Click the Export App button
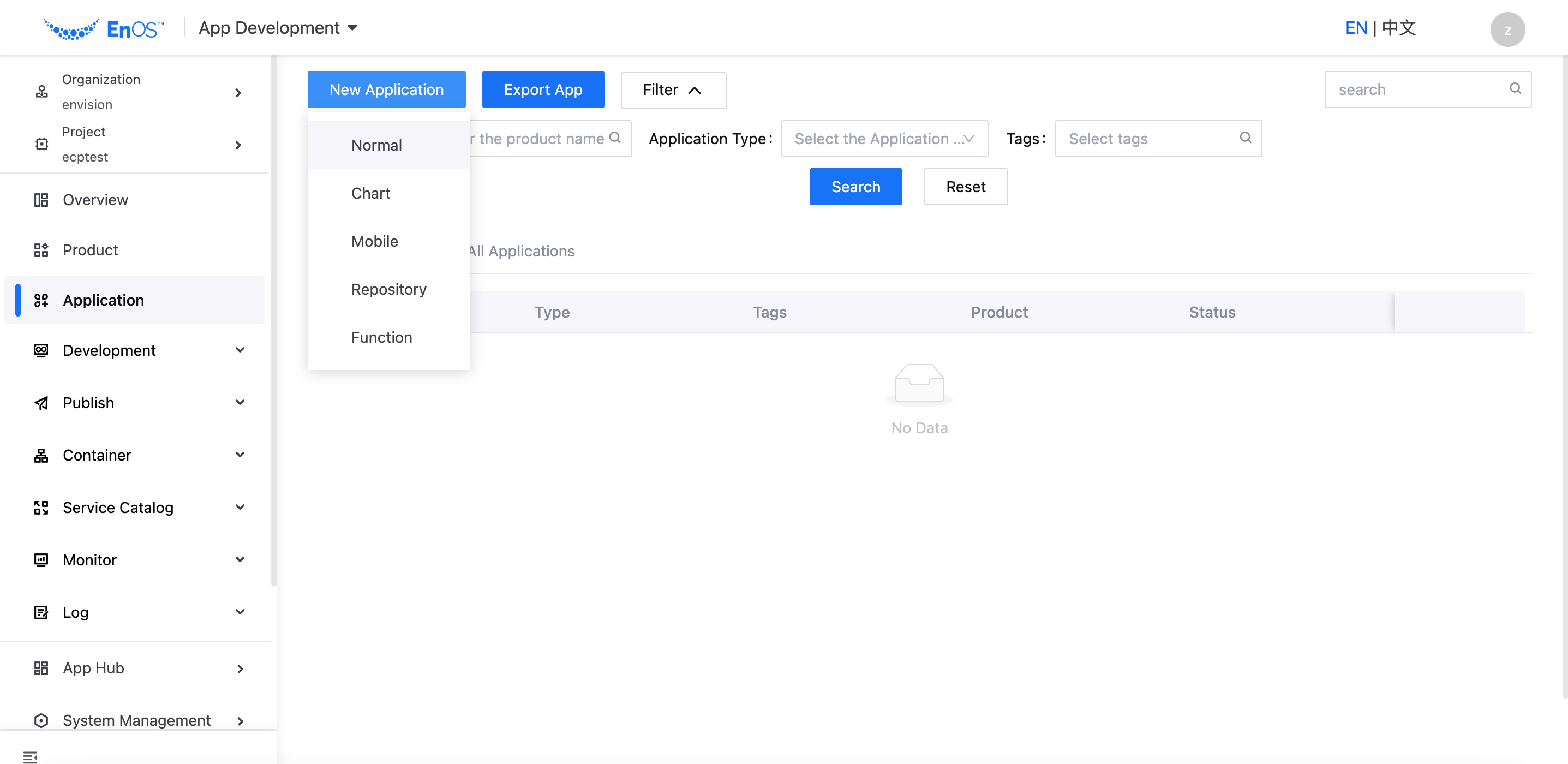Screen dimensions: 1568x764 (x=542, y=89)
